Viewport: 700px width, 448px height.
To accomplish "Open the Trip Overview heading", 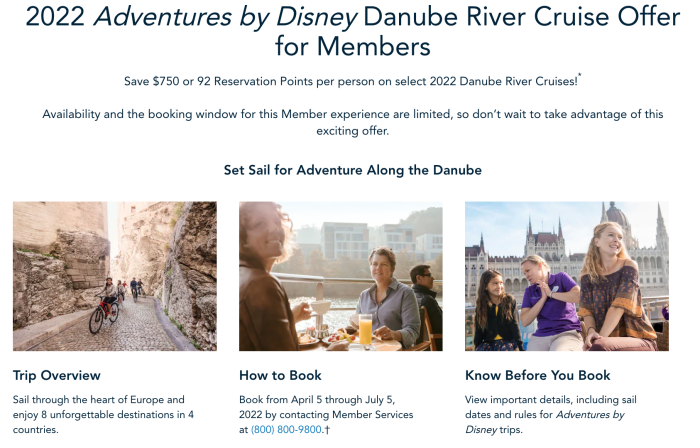I will click(56, 375).
